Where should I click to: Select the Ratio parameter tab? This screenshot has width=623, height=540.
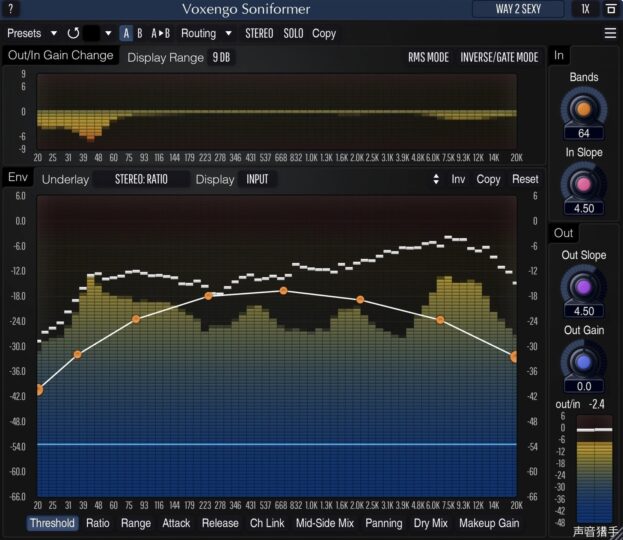pyautogui.click(x=98, y=523)
